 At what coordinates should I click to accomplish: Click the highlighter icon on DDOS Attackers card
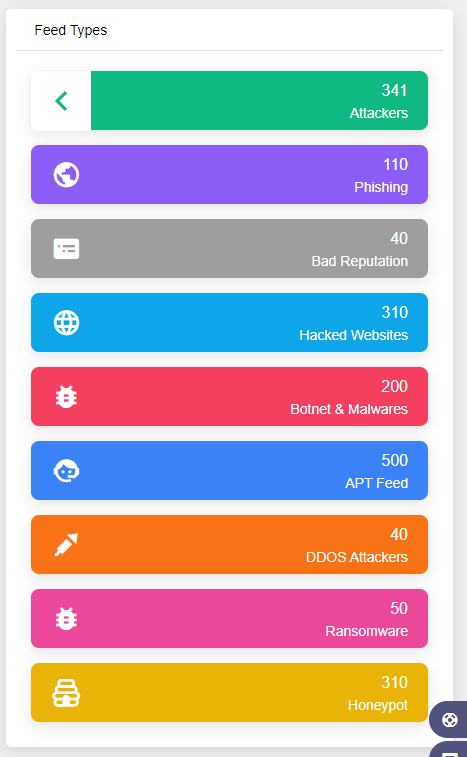point(66,545)
